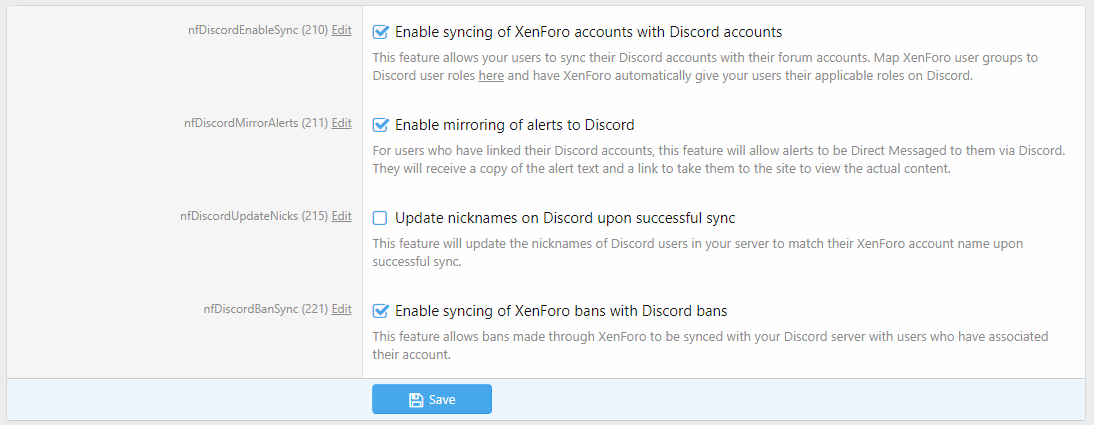Click the nfDiscordUpdateNicks (215) option name

253,216
